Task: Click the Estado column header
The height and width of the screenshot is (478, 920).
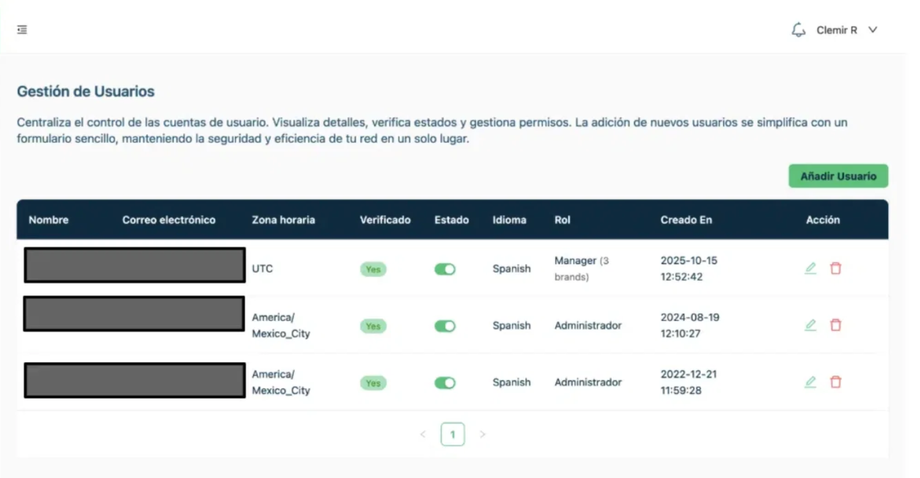Action: (451, 220)
